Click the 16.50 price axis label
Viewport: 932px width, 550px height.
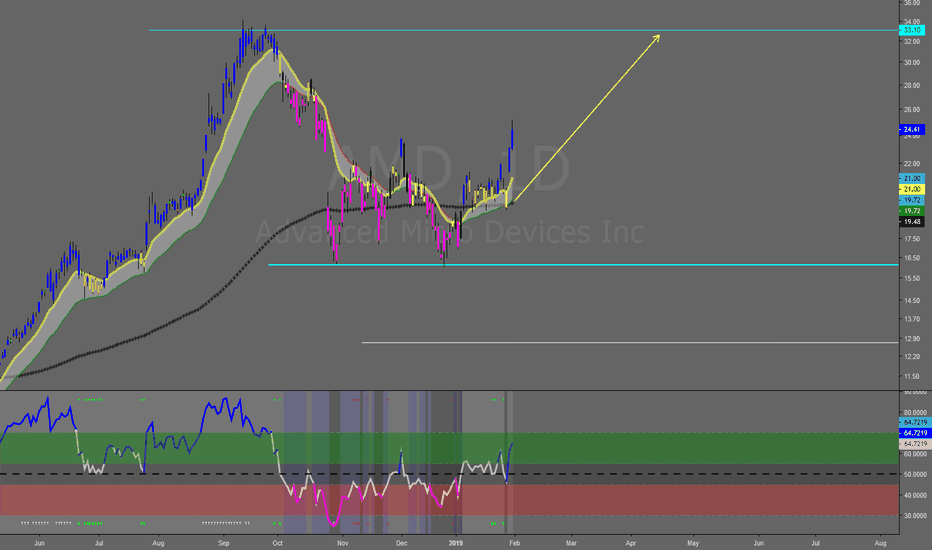[912, 258]
